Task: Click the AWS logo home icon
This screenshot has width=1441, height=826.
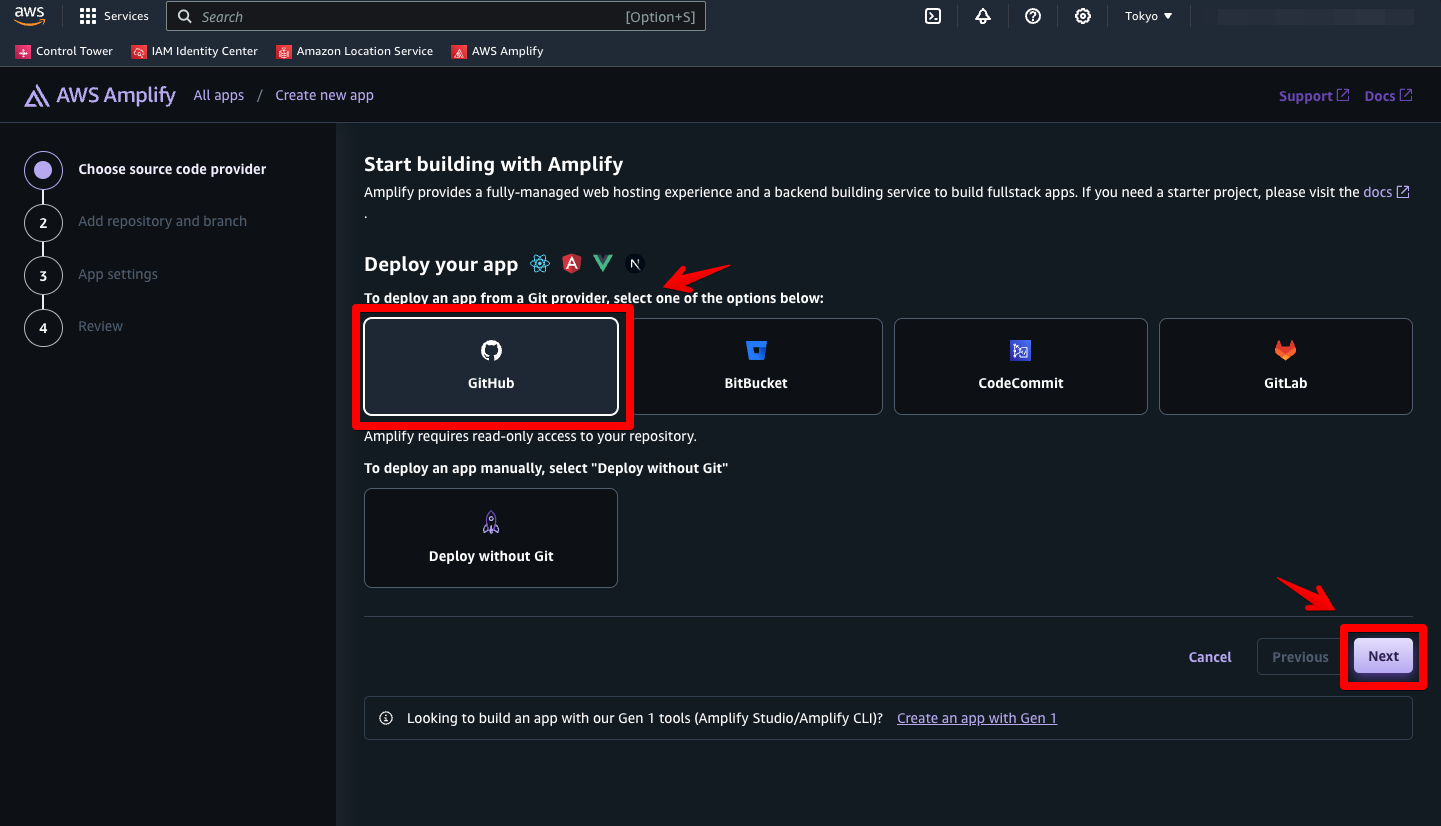Action: point(29,16)
